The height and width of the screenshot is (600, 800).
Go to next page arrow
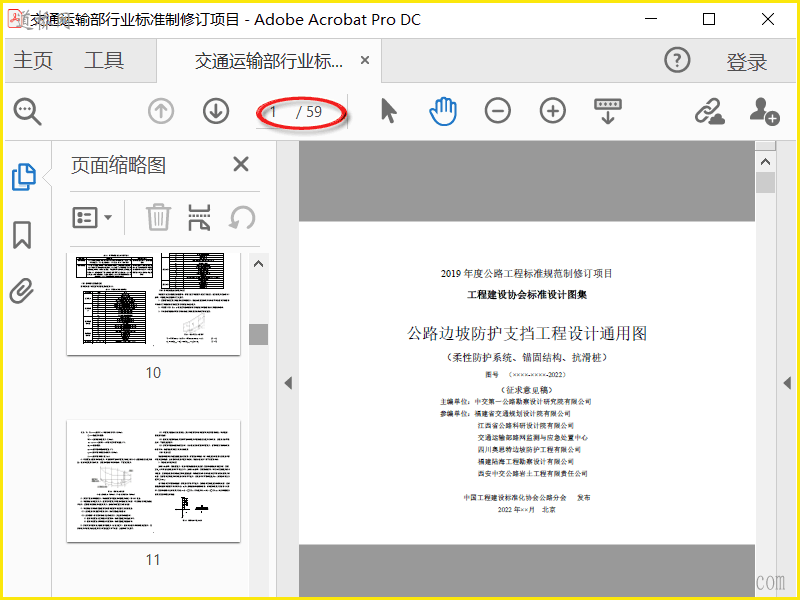(216, 111)
